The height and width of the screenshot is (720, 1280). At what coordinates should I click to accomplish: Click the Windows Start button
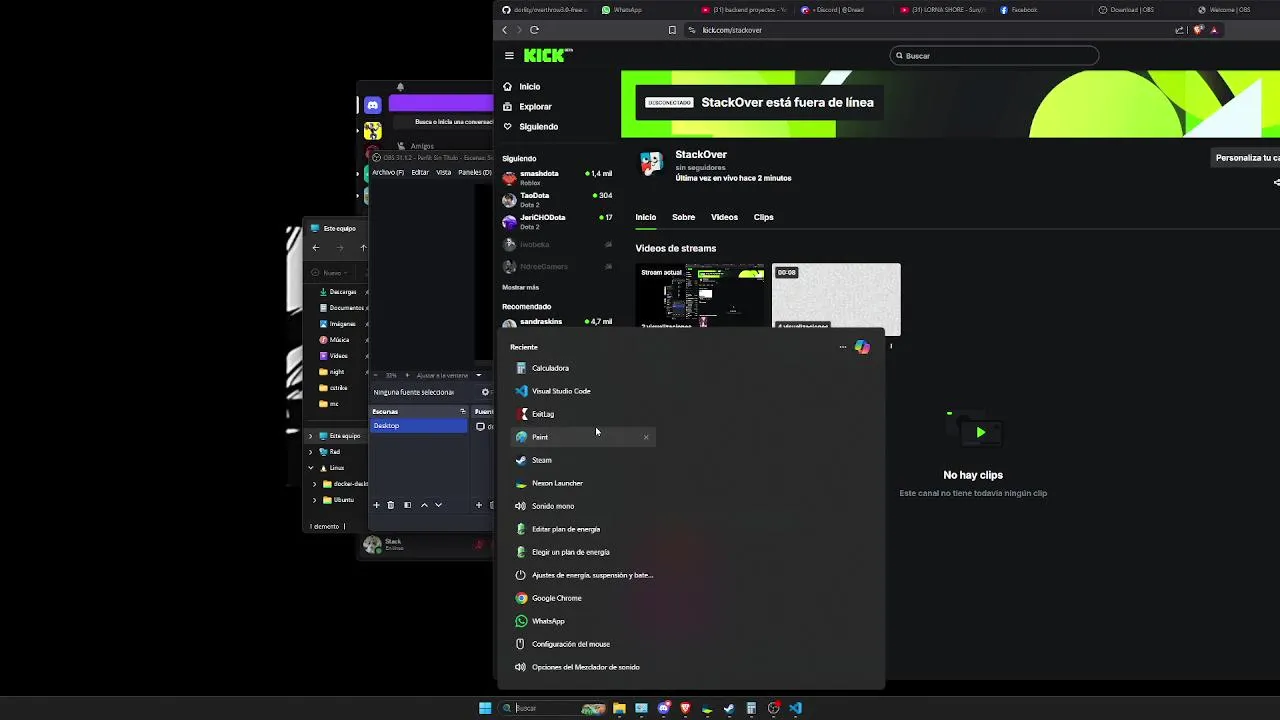485,708
